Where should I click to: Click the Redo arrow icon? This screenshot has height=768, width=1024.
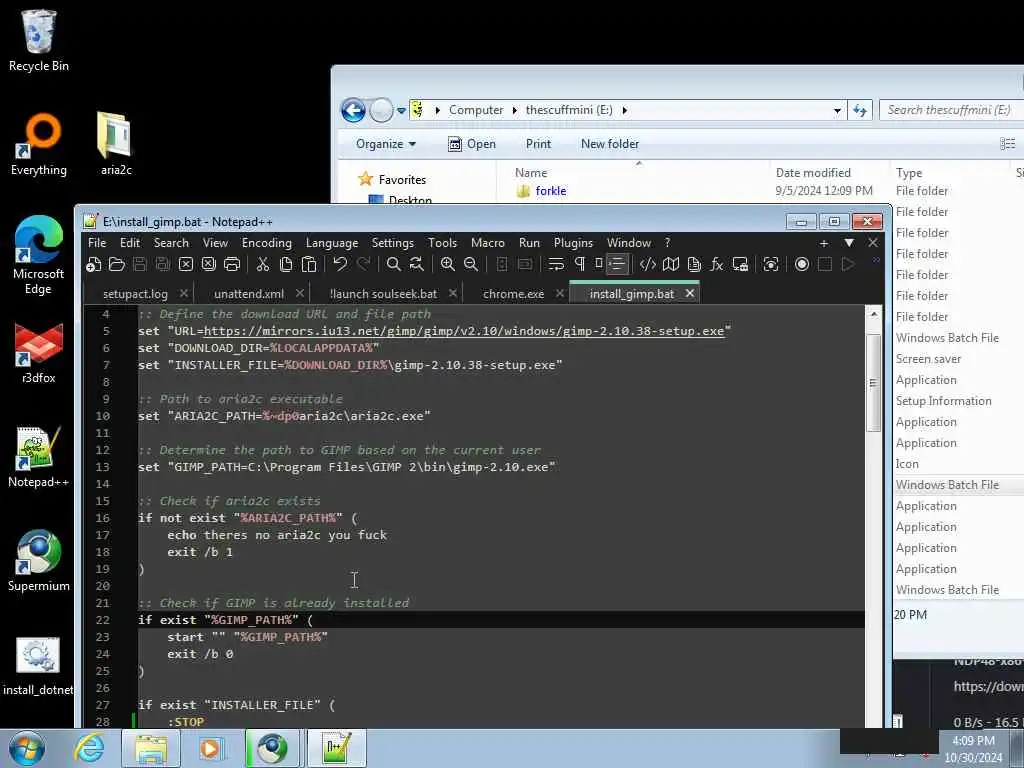363,264
